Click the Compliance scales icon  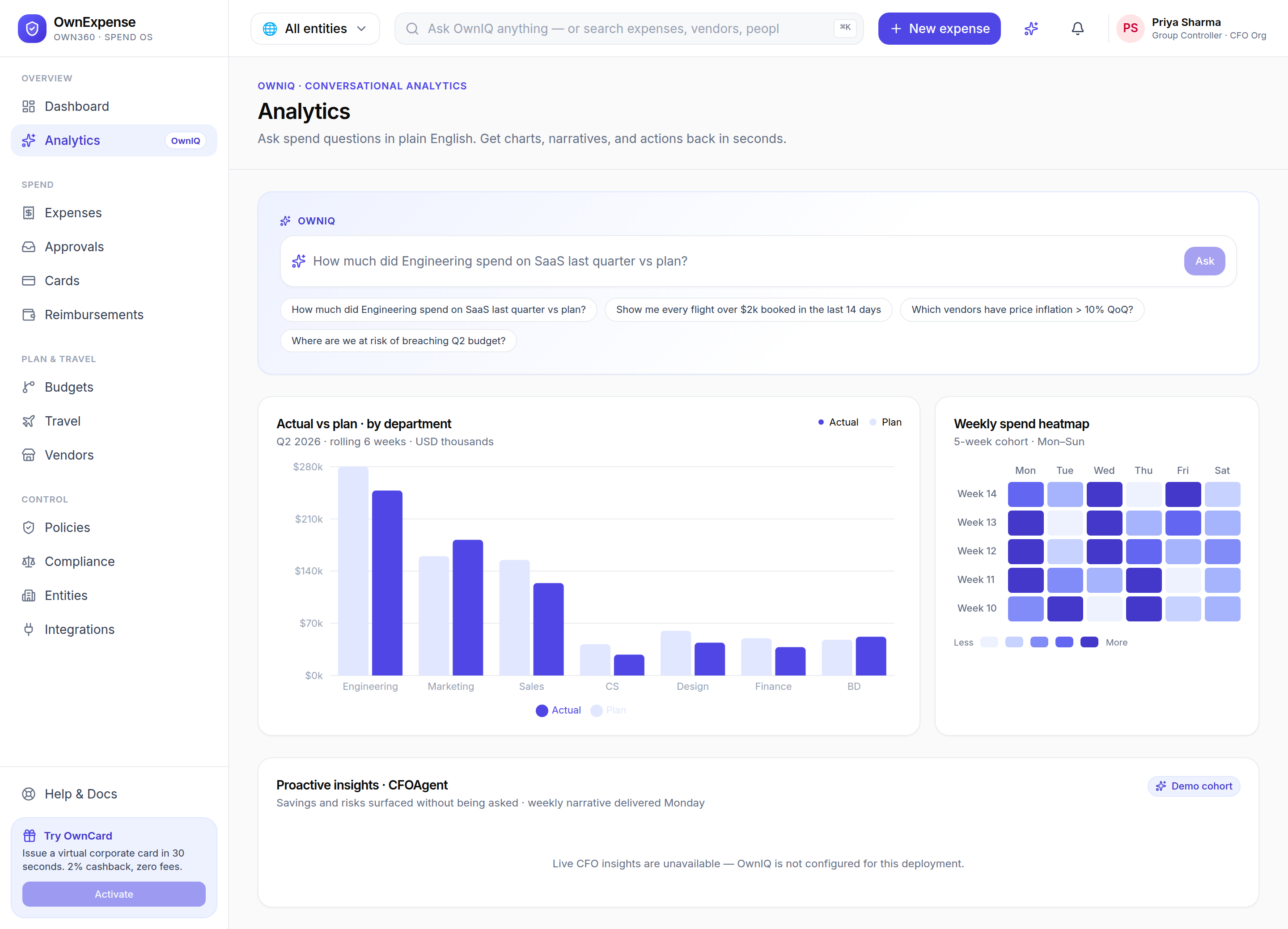pos(28,562)
